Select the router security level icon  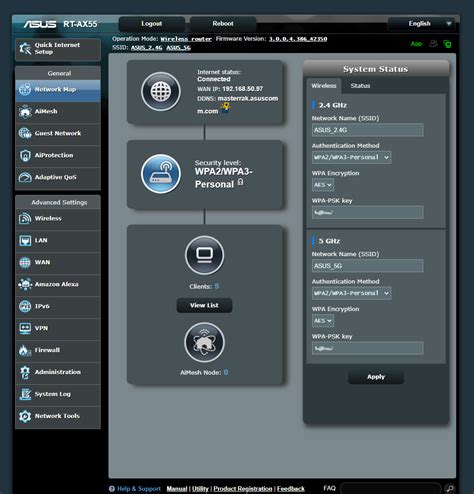[161, 174]
